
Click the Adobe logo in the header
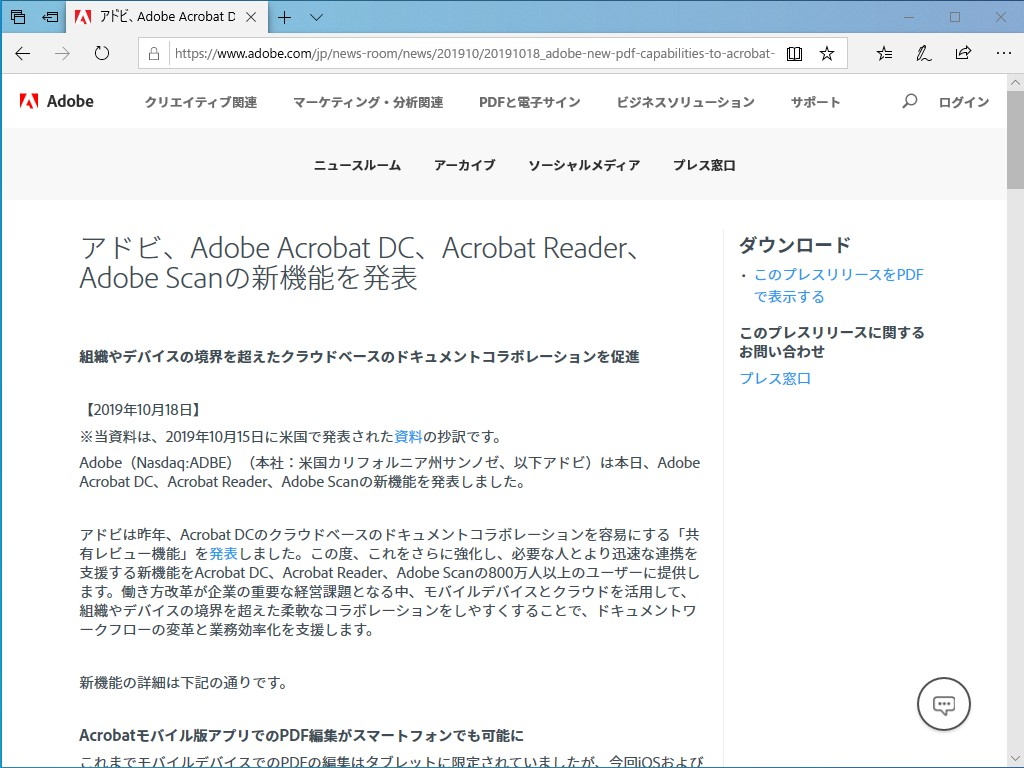point(55,100)
